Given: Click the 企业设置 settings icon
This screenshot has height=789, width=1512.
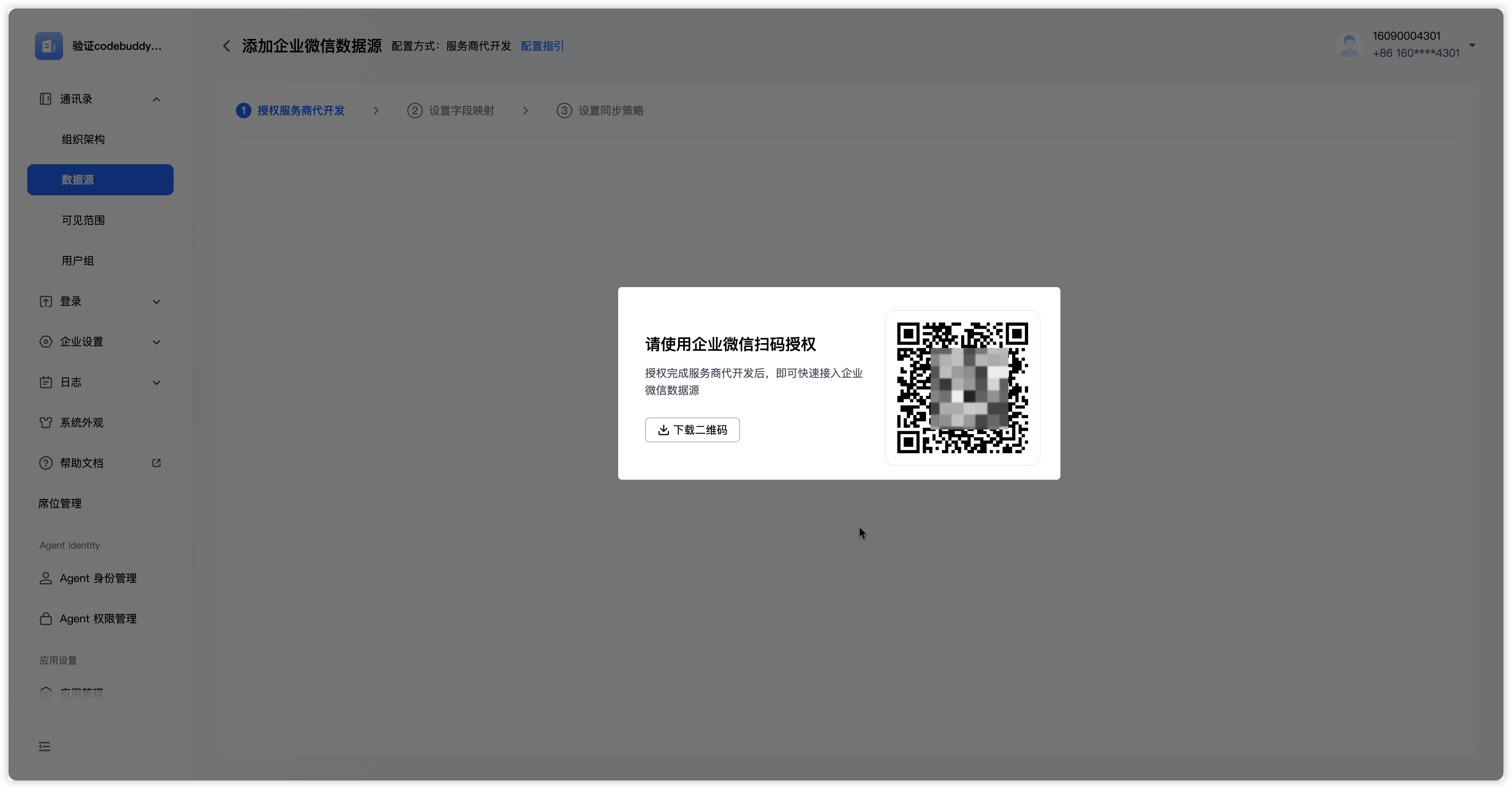Looking at the screenshot, I should tap(45, 342).
